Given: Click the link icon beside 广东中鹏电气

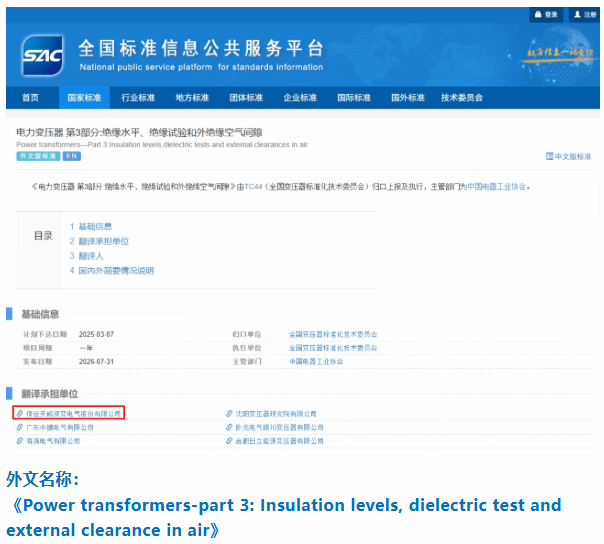Looking at the screenshot, I should (20, 427).
